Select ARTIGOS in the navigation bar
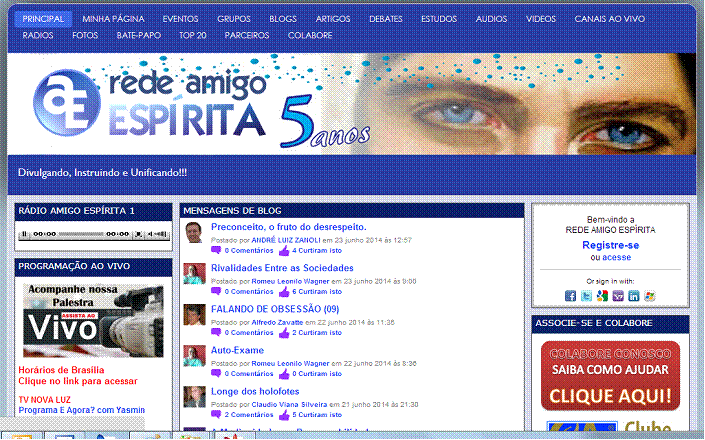Viewport: 705px width, 440px height. pyautogui.click(x=333, y=19)
